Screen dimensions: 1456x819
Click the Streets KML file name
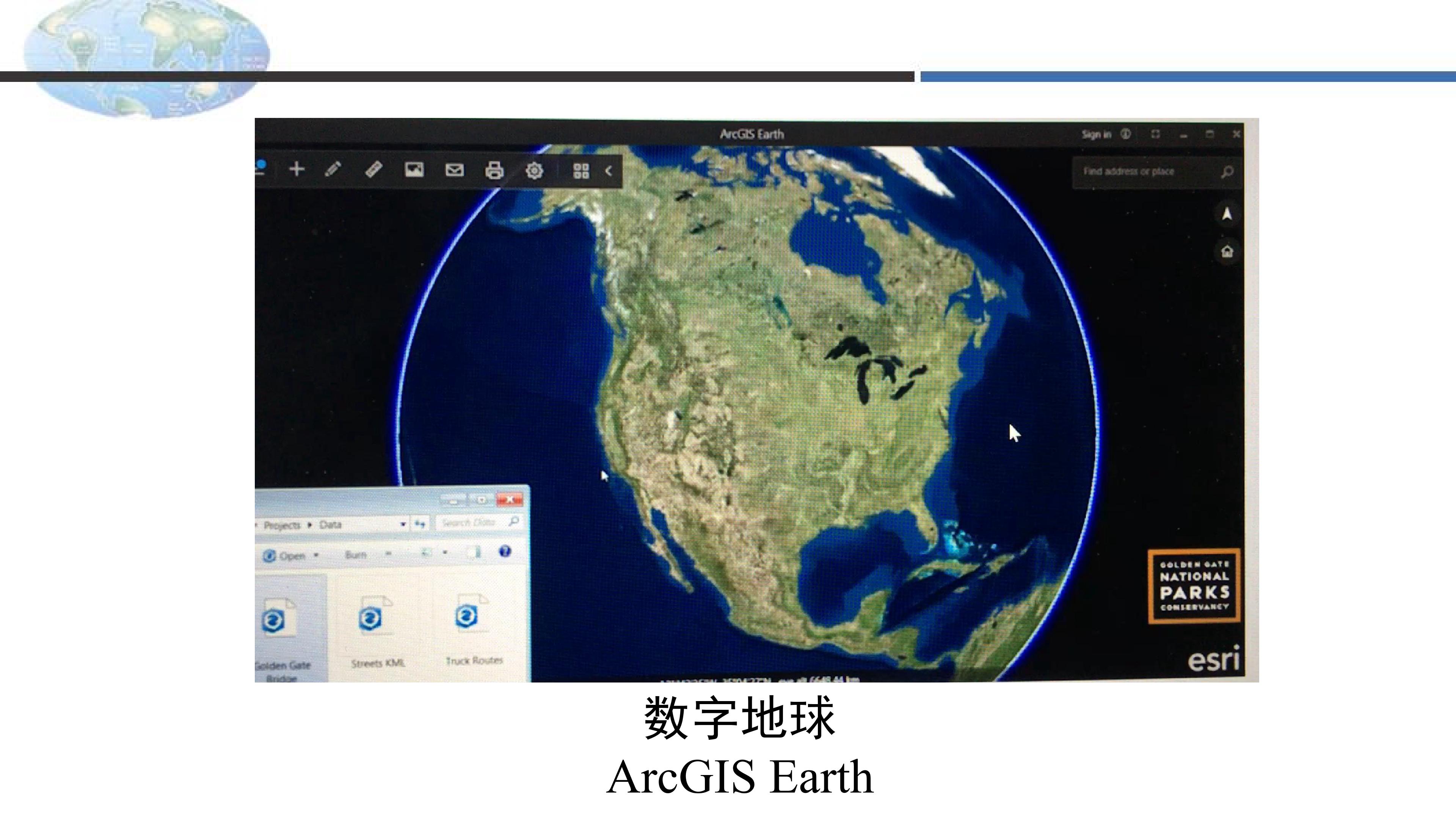tap(378, 663)
